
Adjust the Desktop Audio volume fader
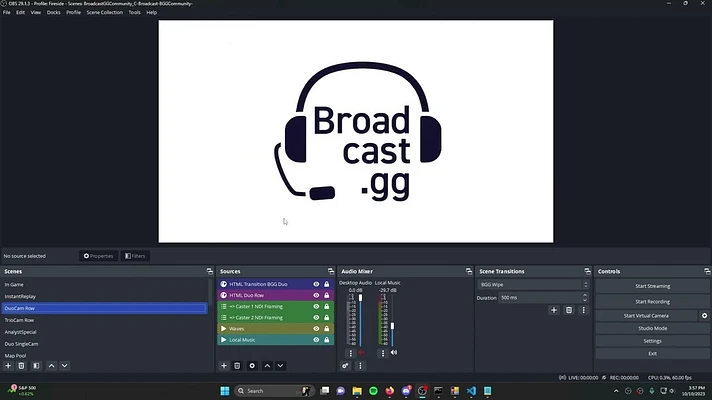[361, 298]
